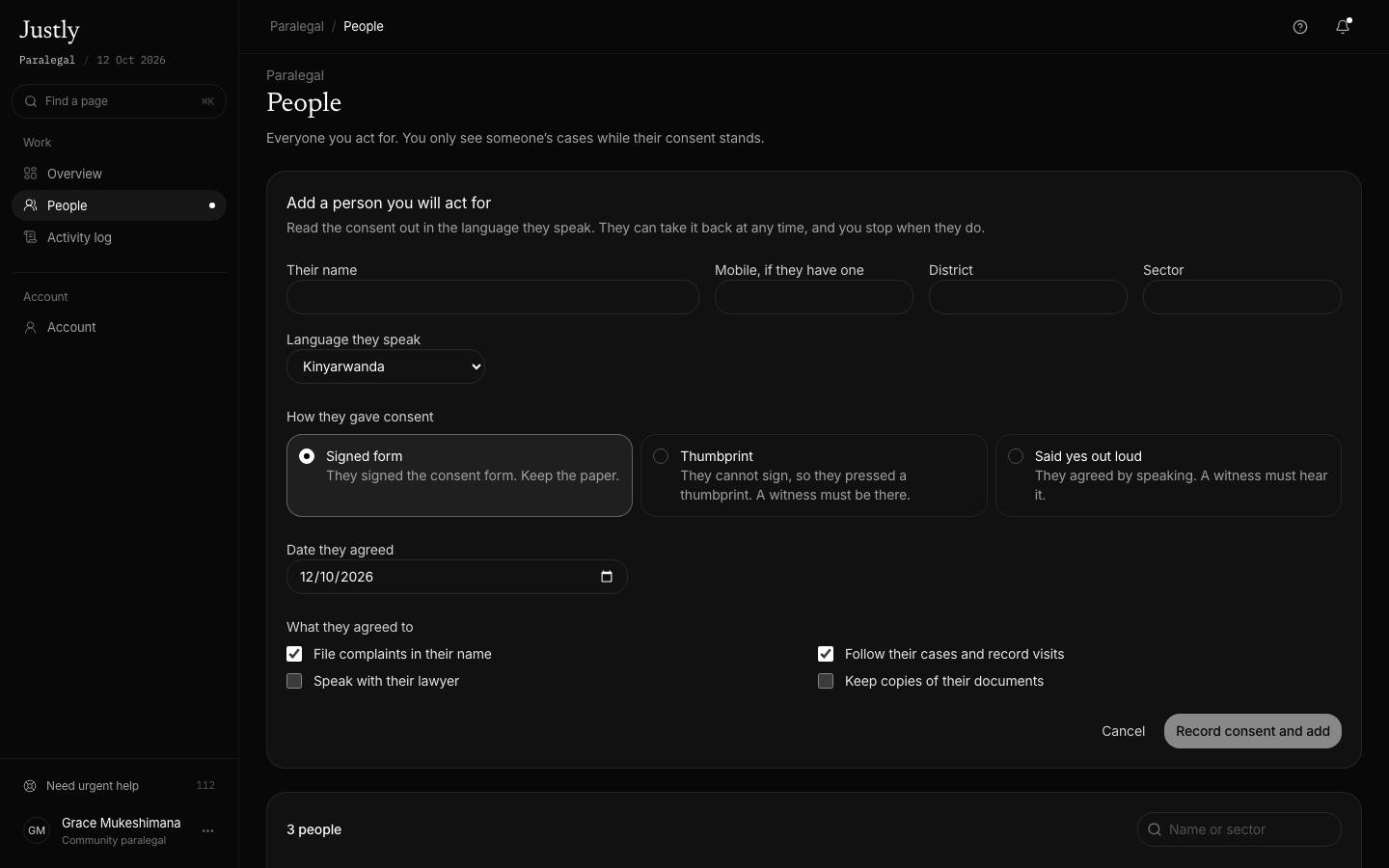Click the People breadcrumb text
This screenshot has width=1389, height=868.
pyautogui.click(x=364, y=26)
